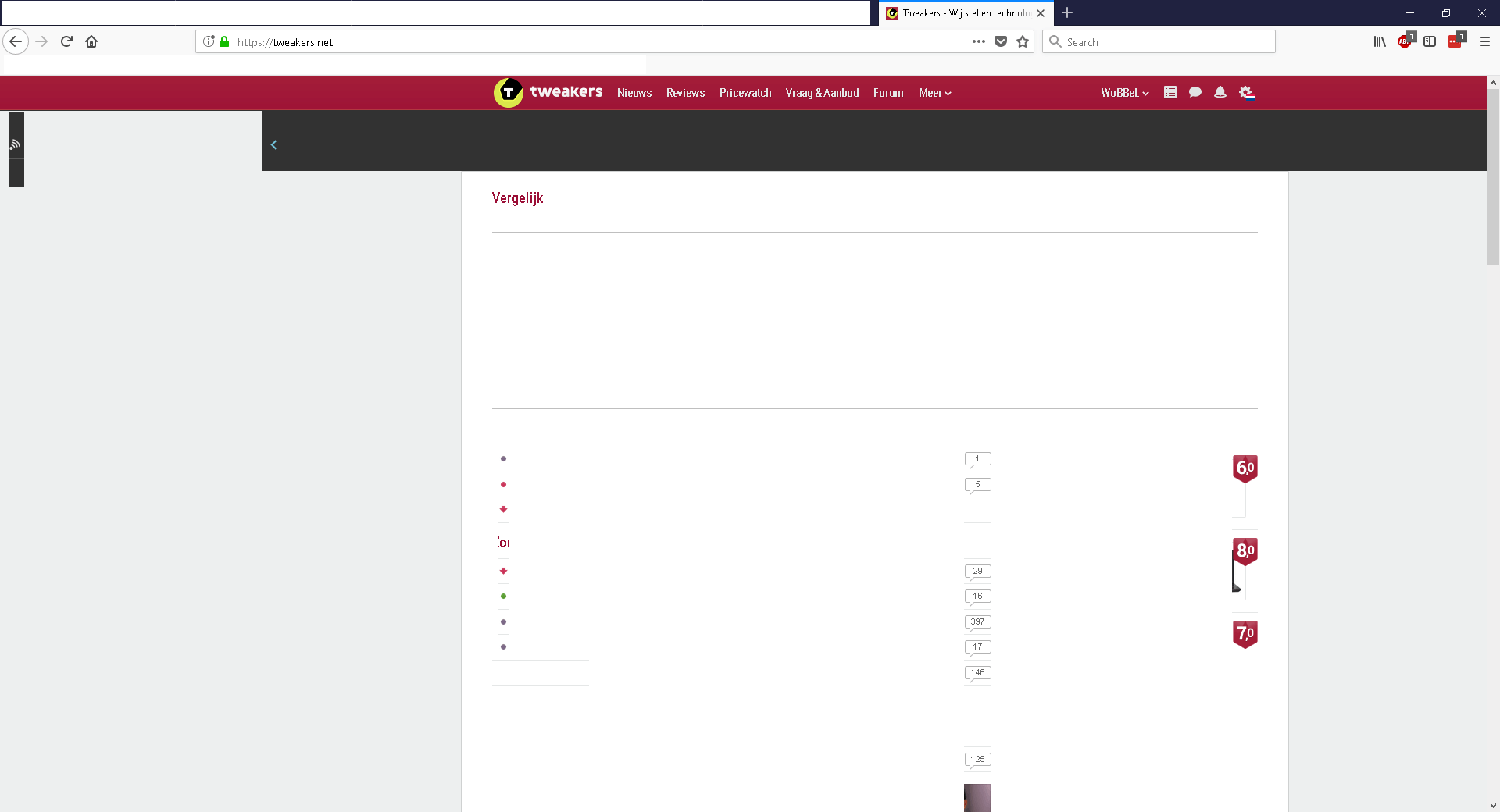Open the 16-comment bubble

(977, 597)
